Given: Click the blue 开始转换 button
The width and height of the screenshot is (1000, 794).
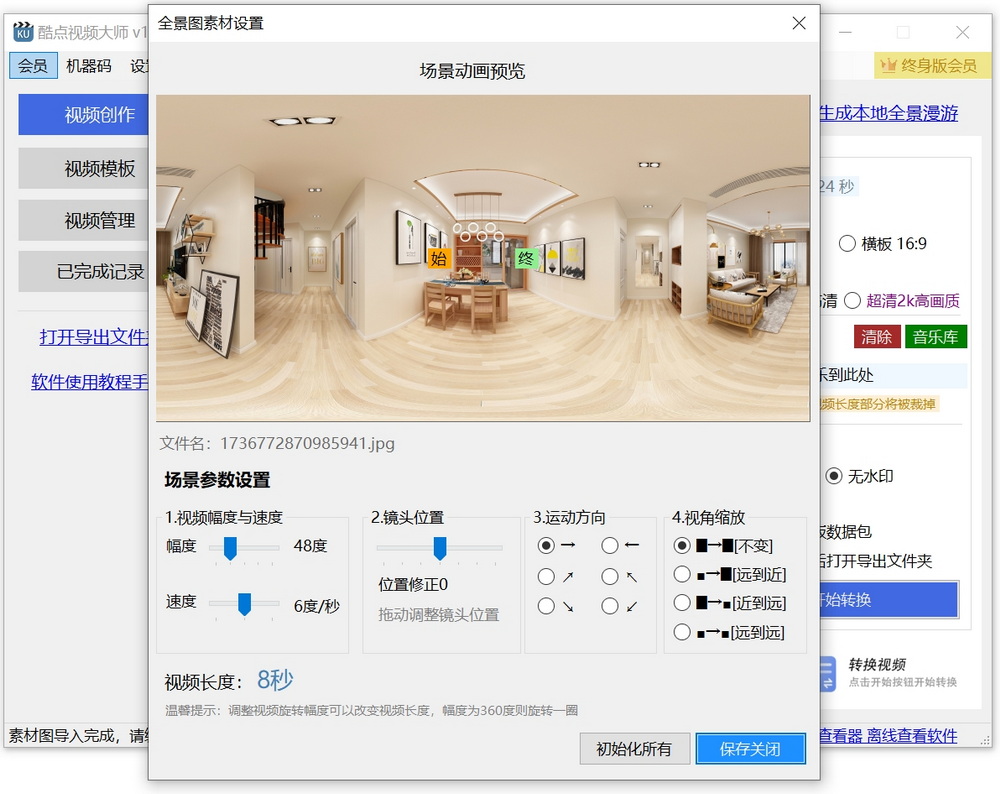Looking at the screenshot, I should tap(889, 599).
